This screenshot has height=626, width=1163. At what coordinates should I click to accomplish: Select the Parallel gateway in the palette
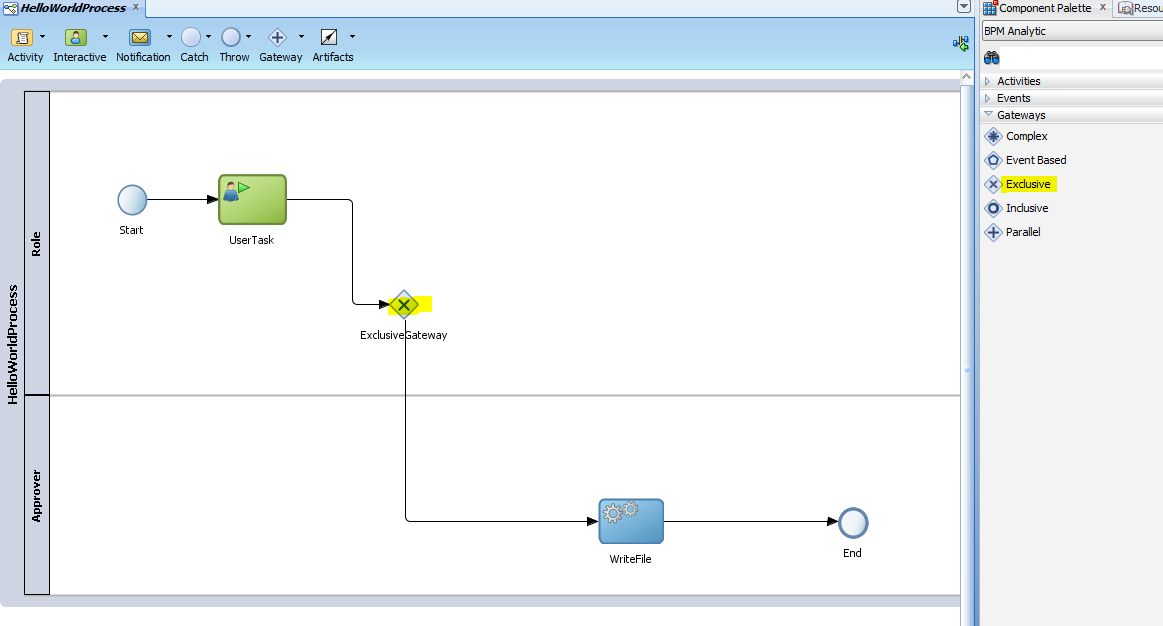pyautogui.click(x=1023, y=232)
